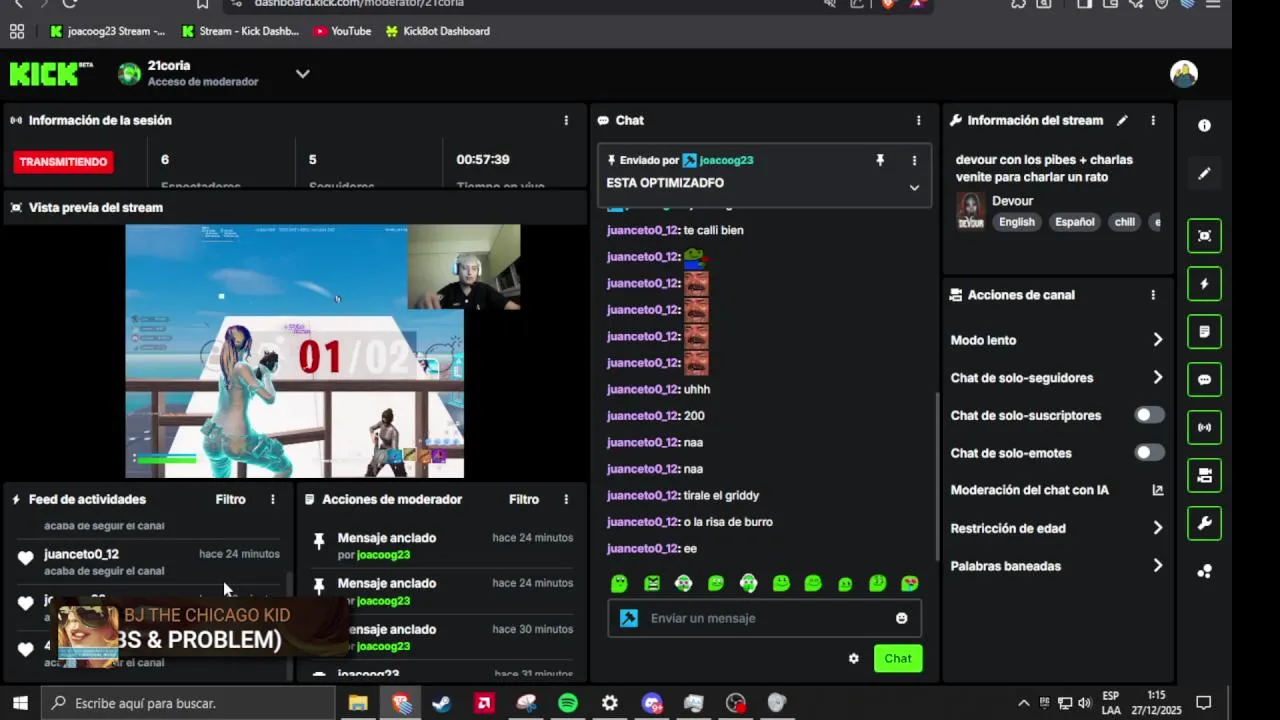This screenshot has width=1280, height=720.
Task: Click message 'tirale el griddy'
Action: tap(721, 495)
